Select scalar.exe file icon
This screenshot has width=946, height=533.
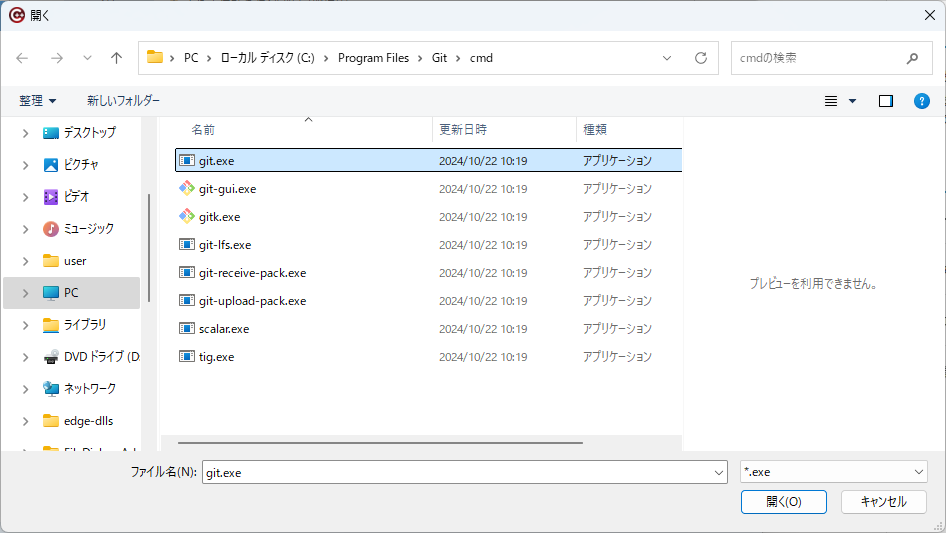pos(186,328)
